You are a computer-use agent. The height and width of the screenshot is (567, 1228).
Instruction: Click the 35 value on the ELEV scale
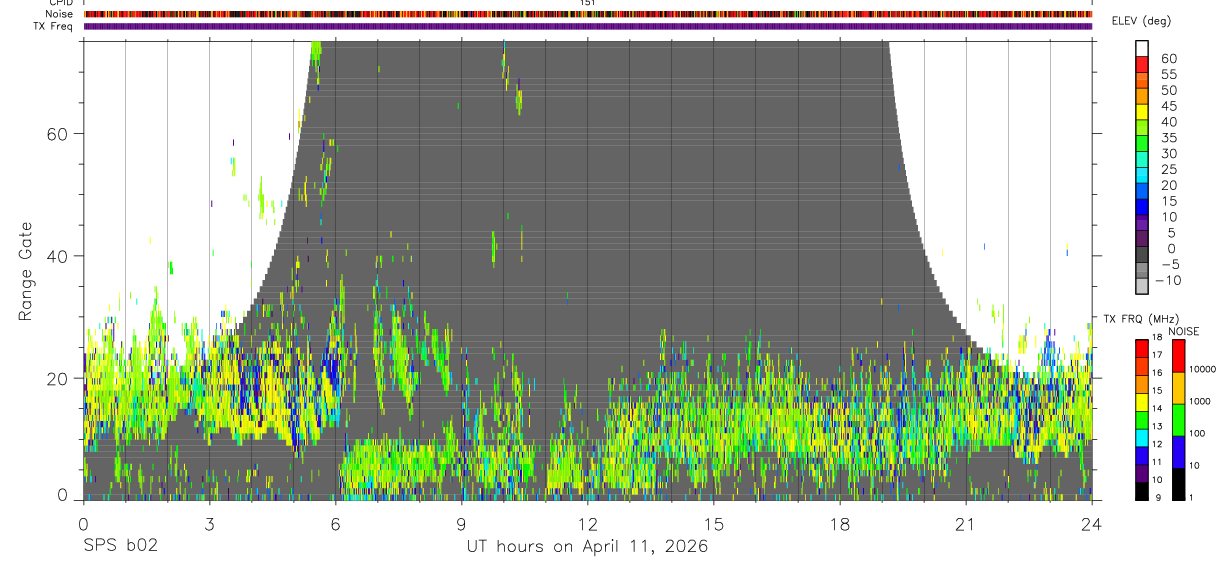[x=1168, y=138]
